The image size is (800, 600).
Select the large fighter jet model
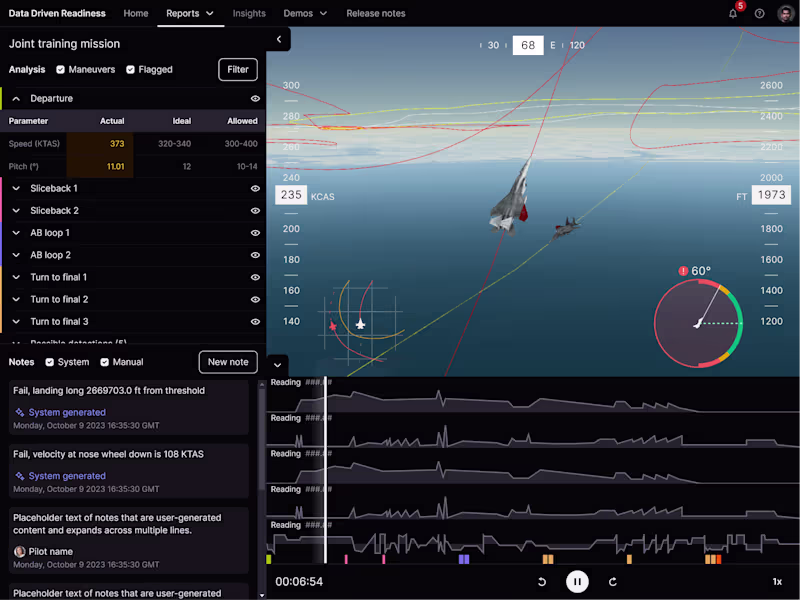click(x=510, y=199)
